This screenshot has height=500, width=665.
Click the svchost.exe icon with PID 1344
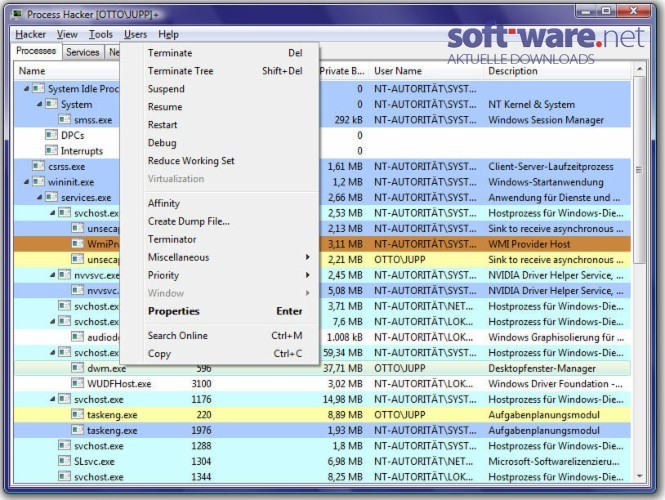[x=64, y=476]
